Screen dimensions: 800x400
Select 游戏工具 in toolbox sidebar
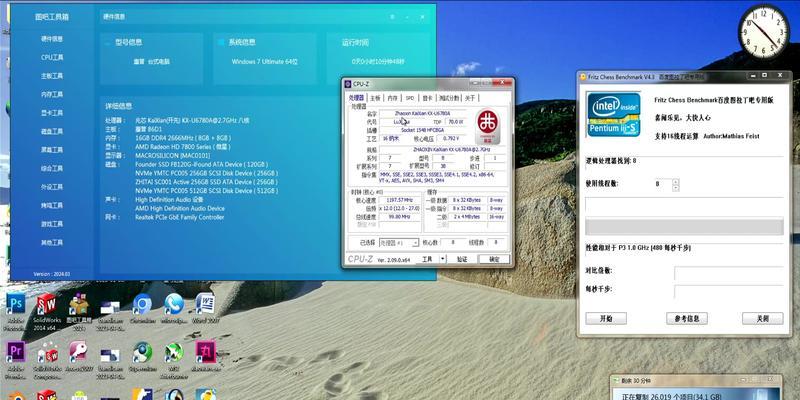point(52,224)
